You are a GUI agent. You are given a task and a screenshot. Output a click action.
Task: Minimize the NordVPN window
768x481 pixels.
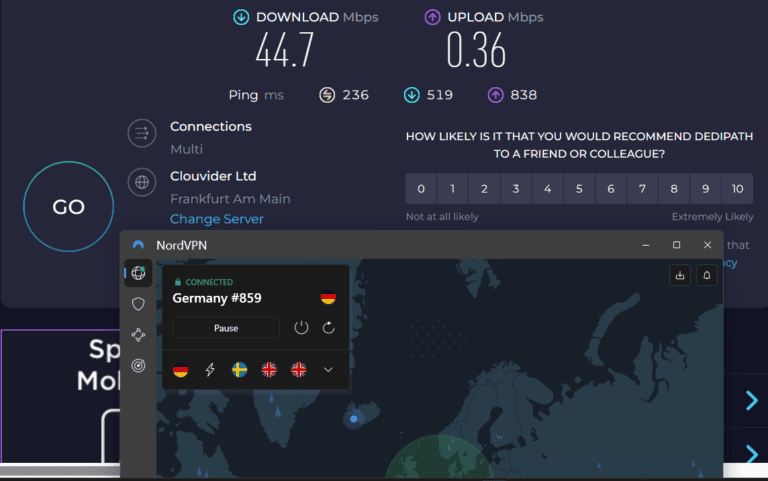click(646, 245)
